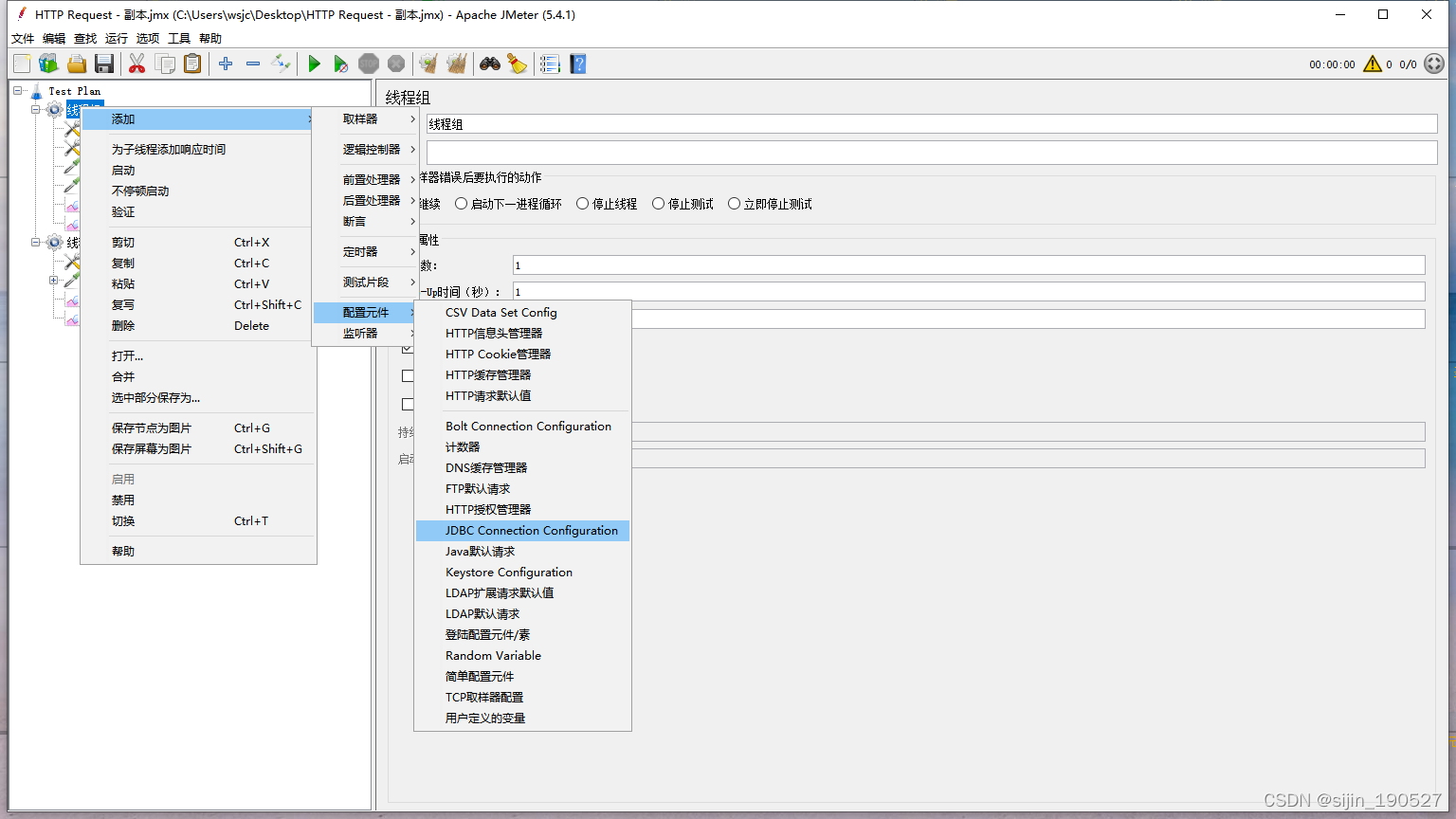The width and height of the screenshot is (1456, 819).
Task: Click 删除 in the context menu
Action: (198, 325)
